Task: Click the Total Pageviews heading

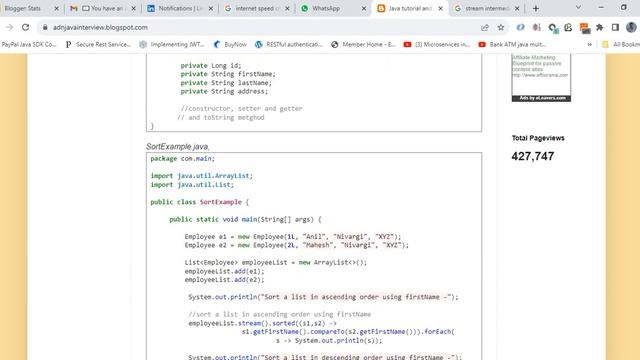Action: tap(538, 138)
